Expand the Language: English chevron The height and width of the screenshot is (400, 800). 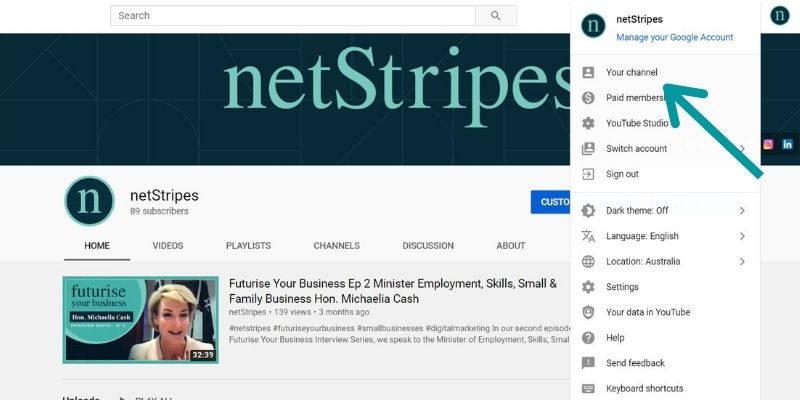coord(742,236)
